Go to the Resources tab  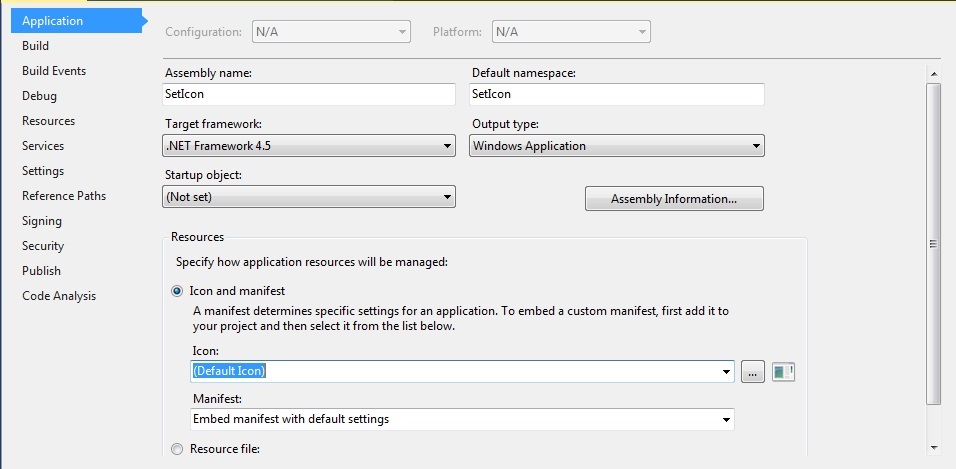pos(48,121)
